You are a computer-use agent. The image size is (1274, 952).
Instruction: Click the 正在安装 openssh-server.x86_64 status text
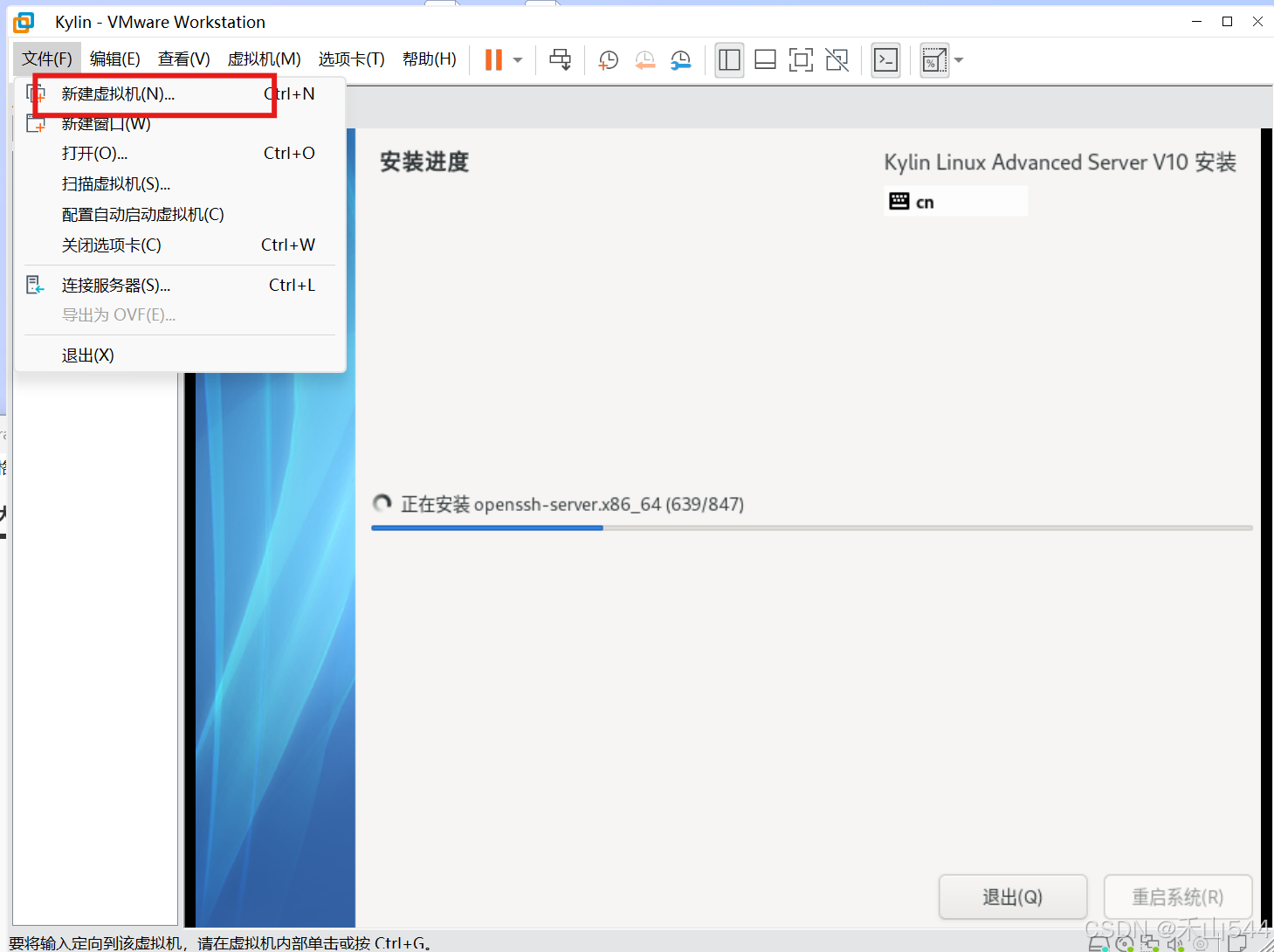pos(572,504)
